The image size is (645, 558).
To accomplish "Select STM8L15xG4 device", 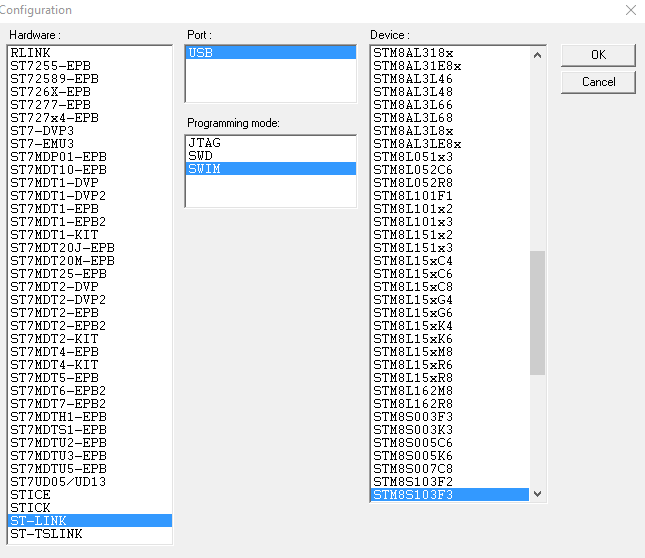I will pos(450,300).
